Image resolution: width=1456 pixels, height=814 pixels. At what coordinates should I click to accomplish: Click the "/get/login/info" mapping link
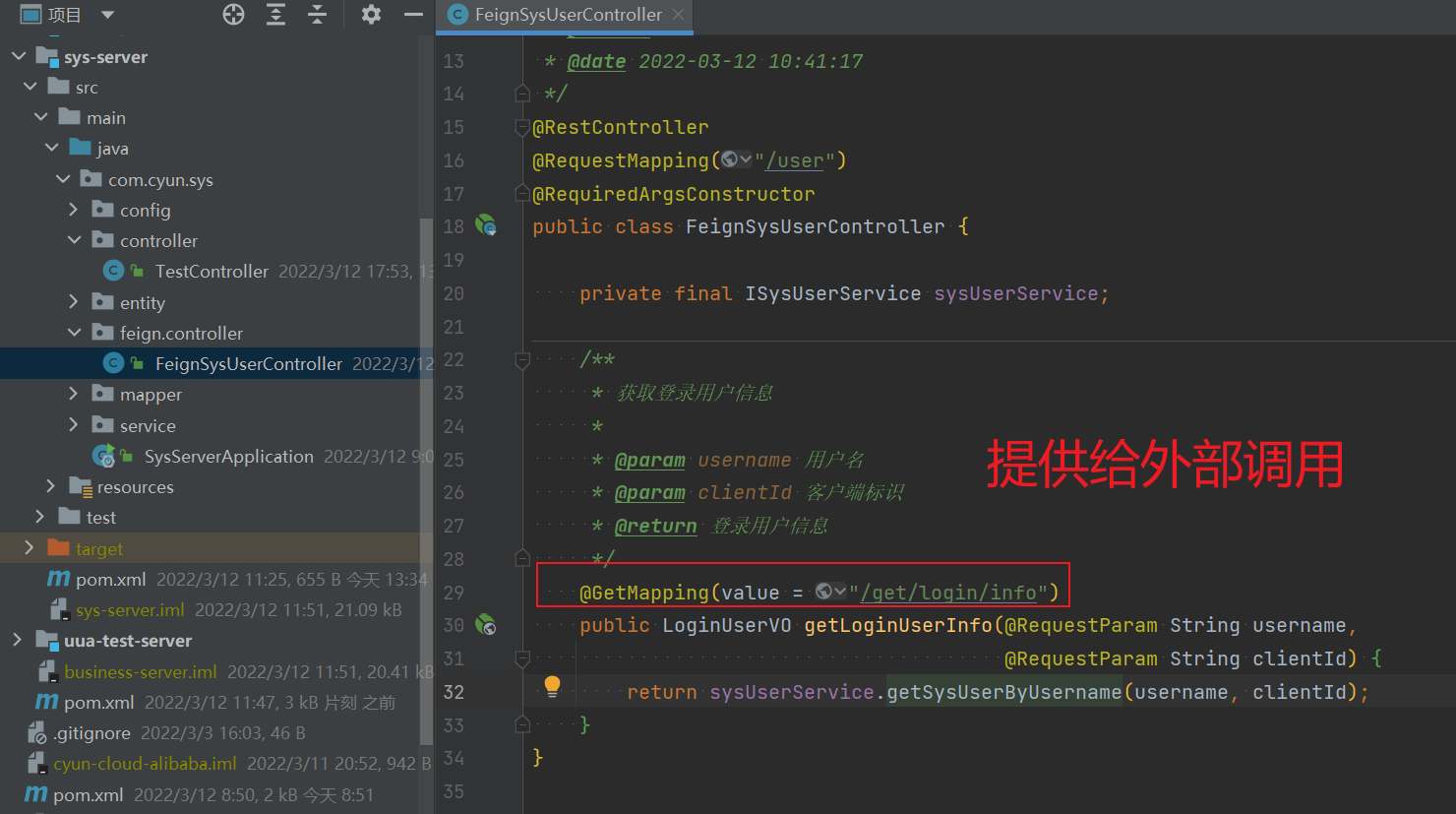coord(948,593)
